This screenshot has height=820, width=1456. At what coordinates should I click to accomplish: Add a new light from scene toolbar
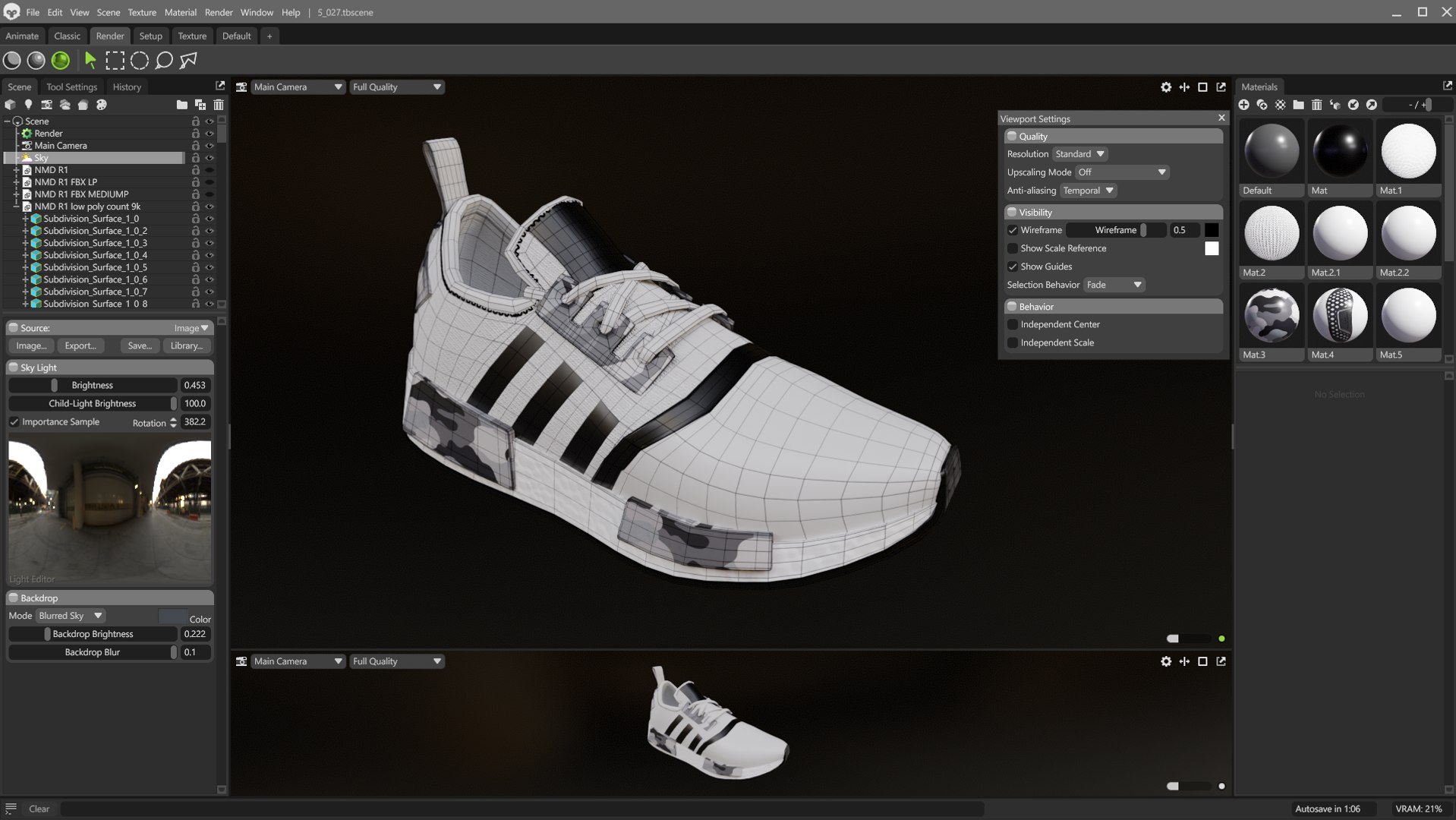[x=28, y=105]
